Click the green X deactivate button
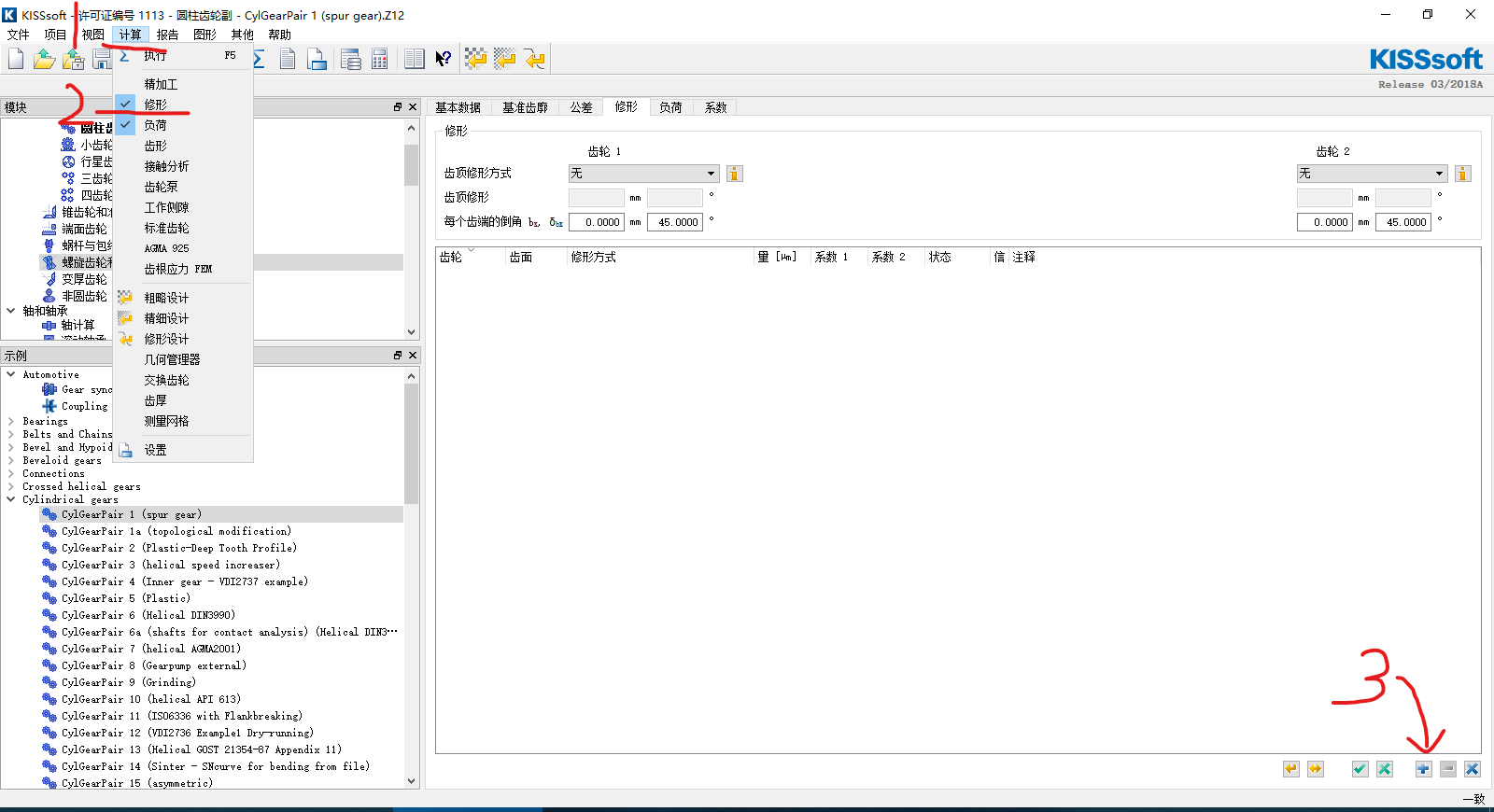 1385,769
